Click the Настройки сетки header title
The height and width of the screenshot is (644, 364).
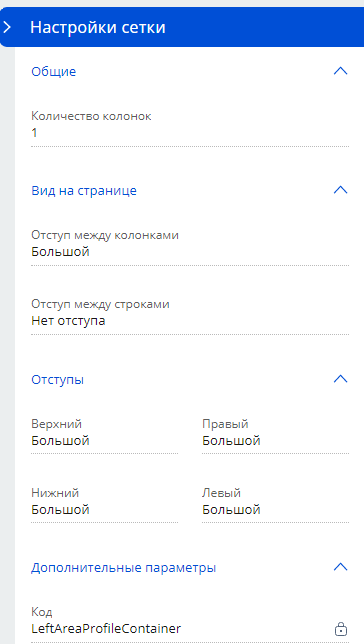[x=98, y=28]
